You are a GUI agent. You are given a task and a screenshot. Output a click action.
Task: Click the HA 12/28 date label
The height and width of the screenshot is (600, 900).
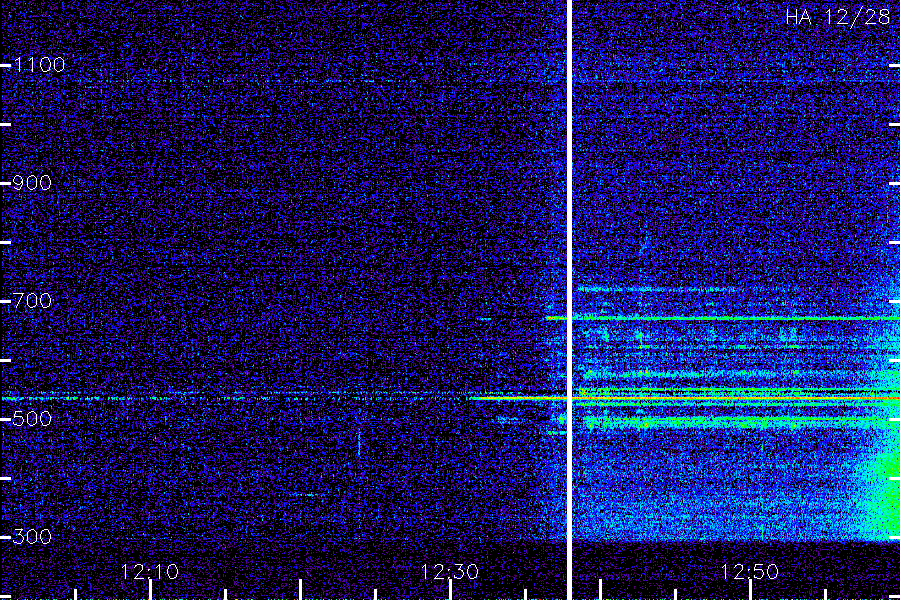(x=837, y=17)
